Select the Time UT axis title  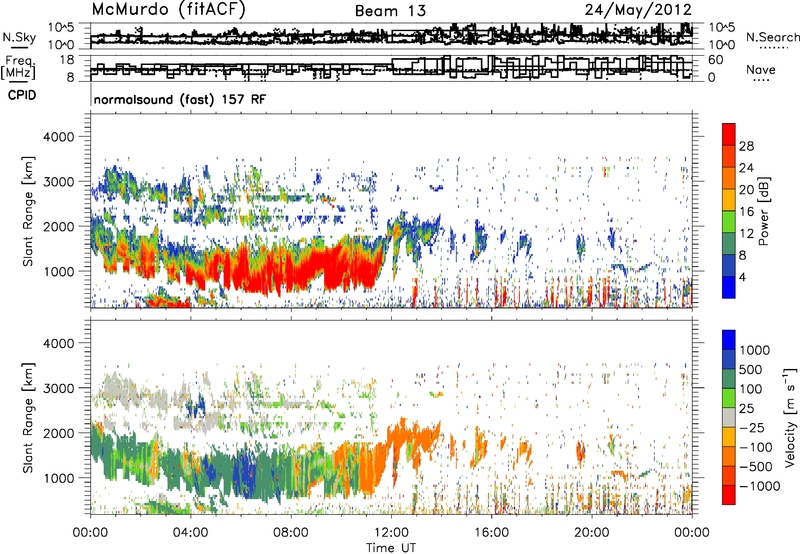[391, 548]
